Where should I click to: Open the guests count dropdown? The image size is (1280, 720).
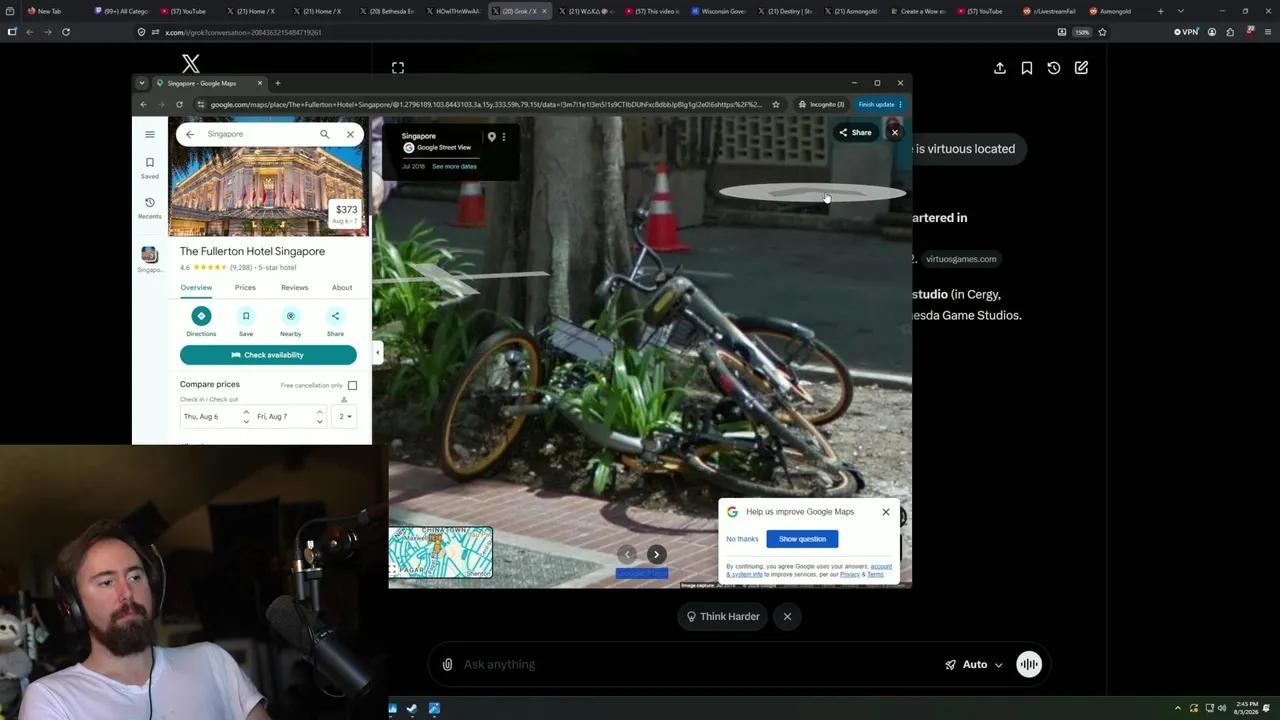(345, 416)
